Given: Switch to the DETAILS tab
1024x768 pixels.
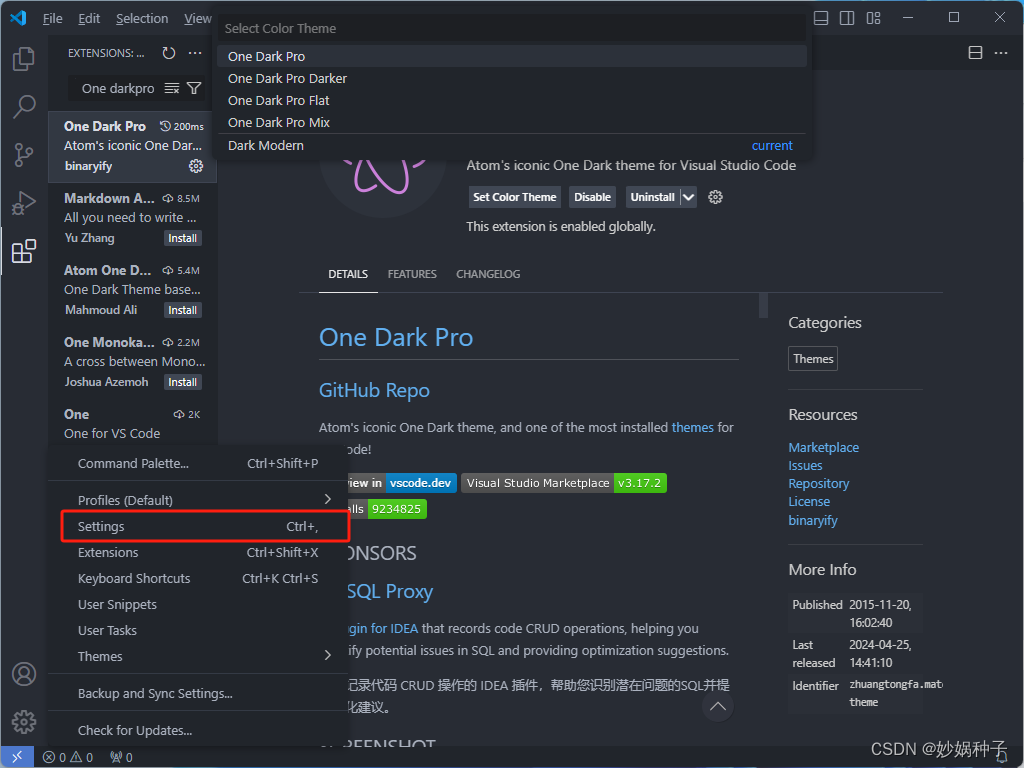Looking at the screenshot, I should (348, 274).
